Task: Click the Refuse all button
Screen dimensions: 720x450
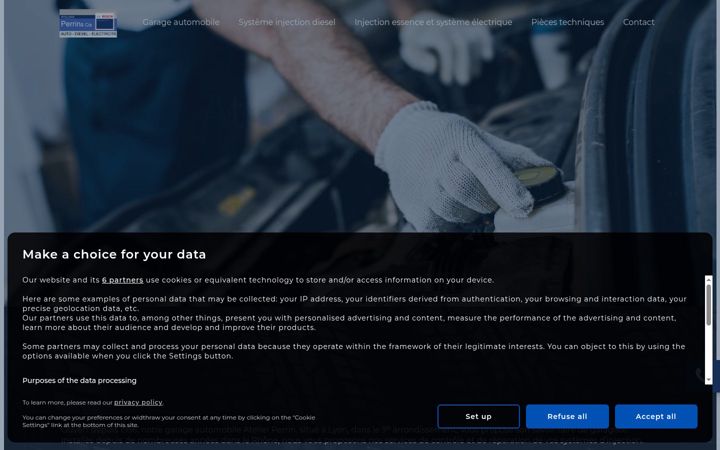Action: point(567,416)
